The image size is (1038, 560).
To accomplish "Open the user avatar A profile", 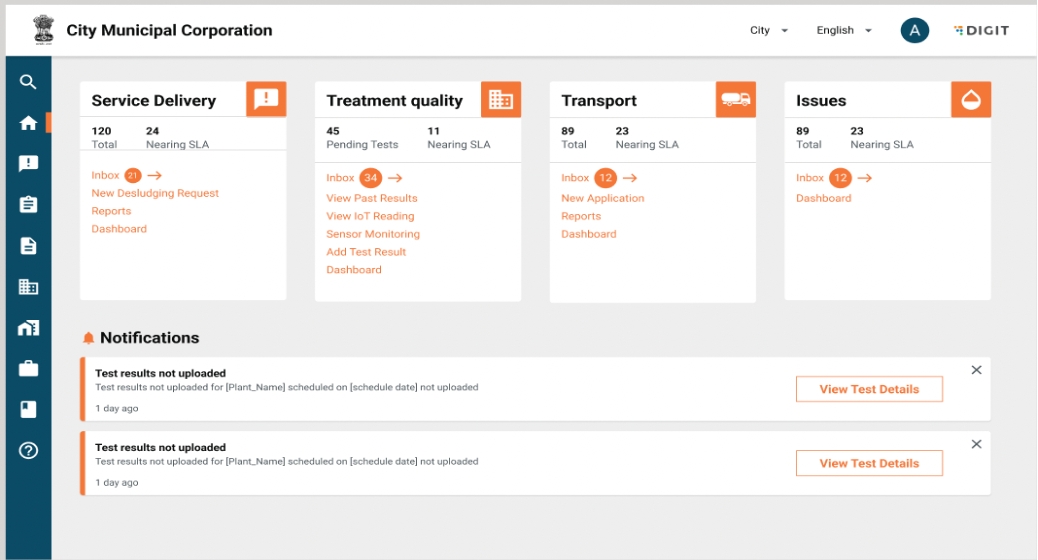I will 914,30.
